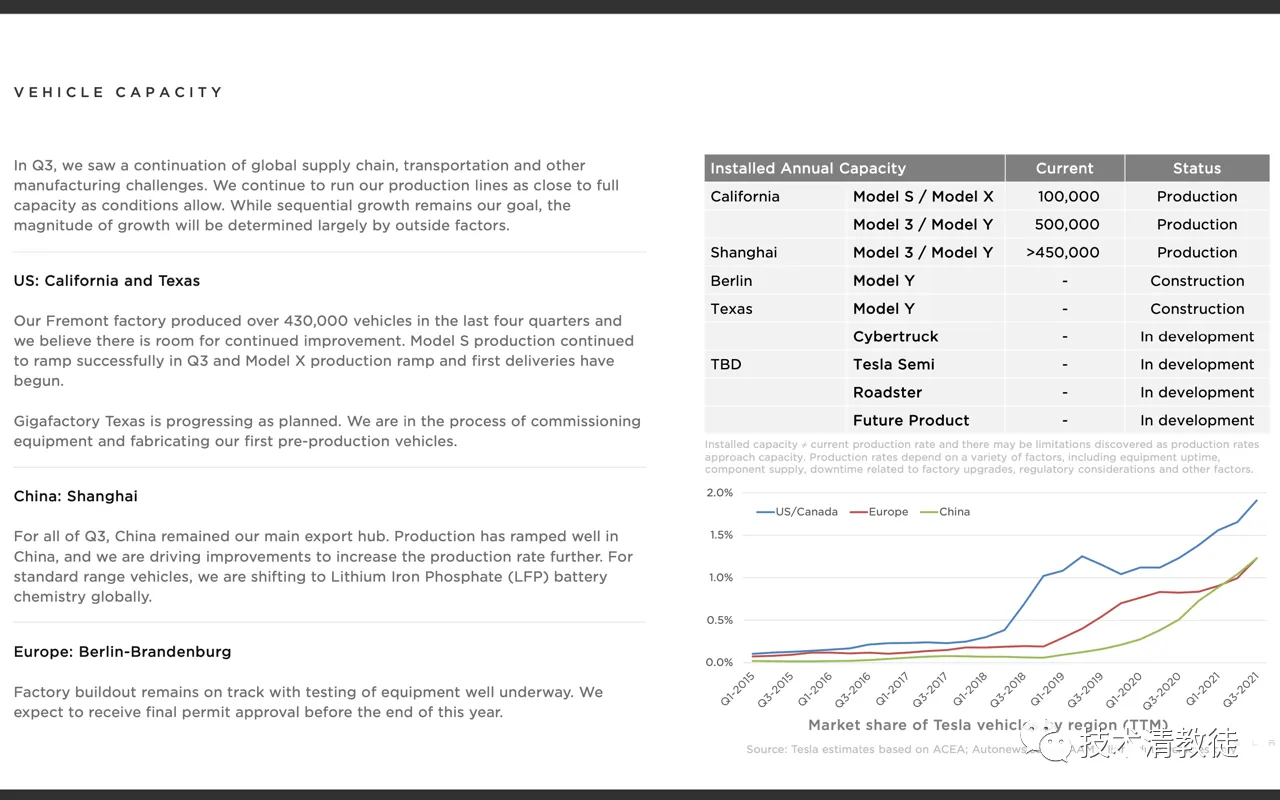Click "Construction" status in Berlin row
The image size is (1280, 800).
[x=1197, y=281]
